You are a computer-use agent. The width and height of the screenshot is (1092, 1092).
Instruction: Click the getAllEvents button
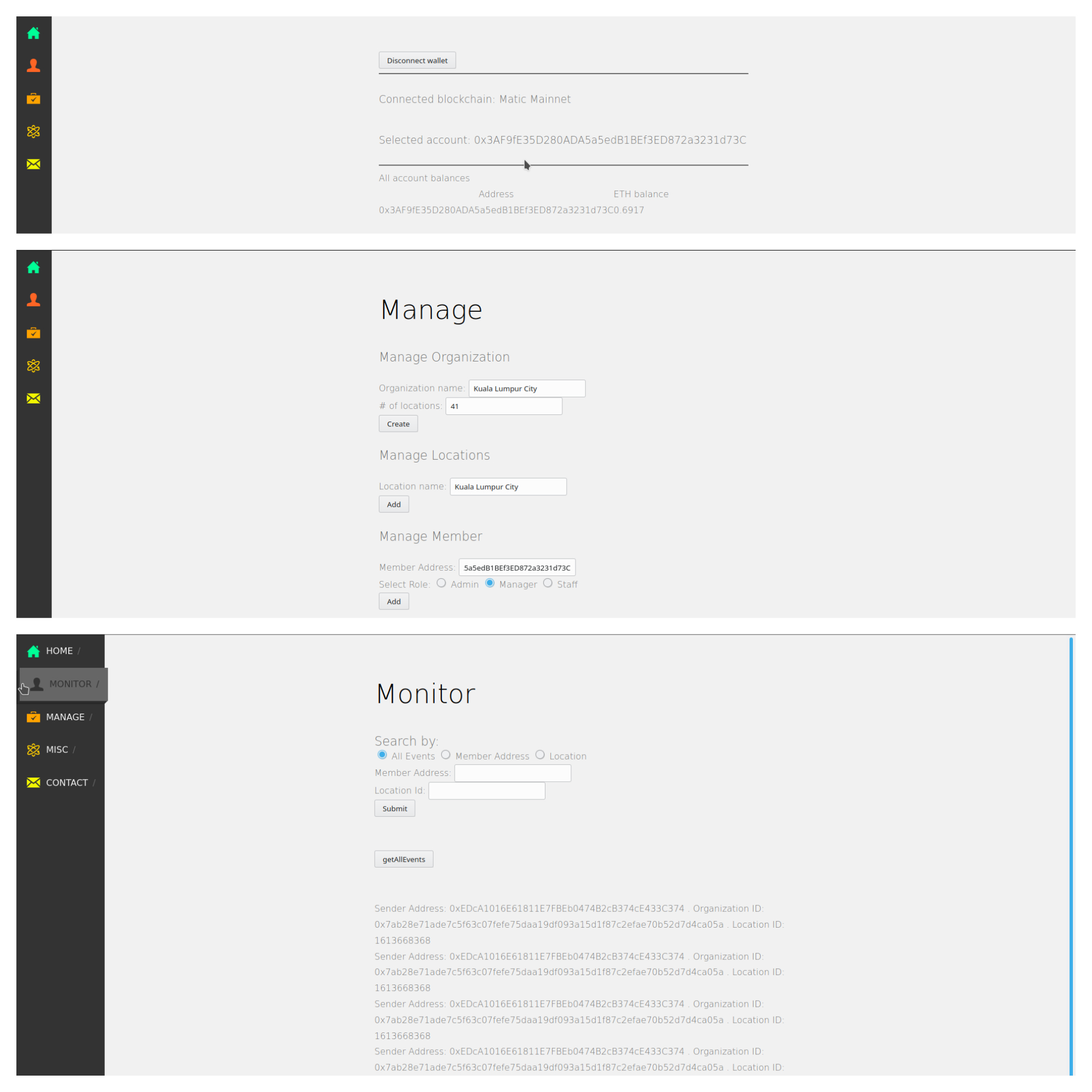(x=403, y=858)
